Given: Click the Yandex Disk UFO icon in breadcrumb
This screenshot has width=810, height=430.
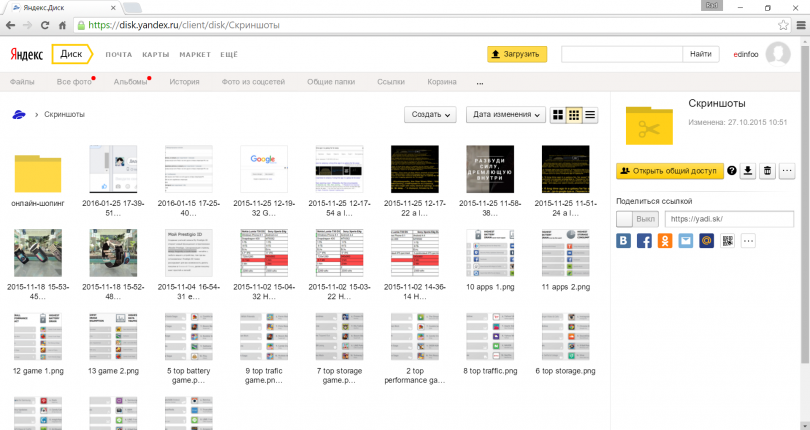Looking at the screenshot, I should pos(18,115).
